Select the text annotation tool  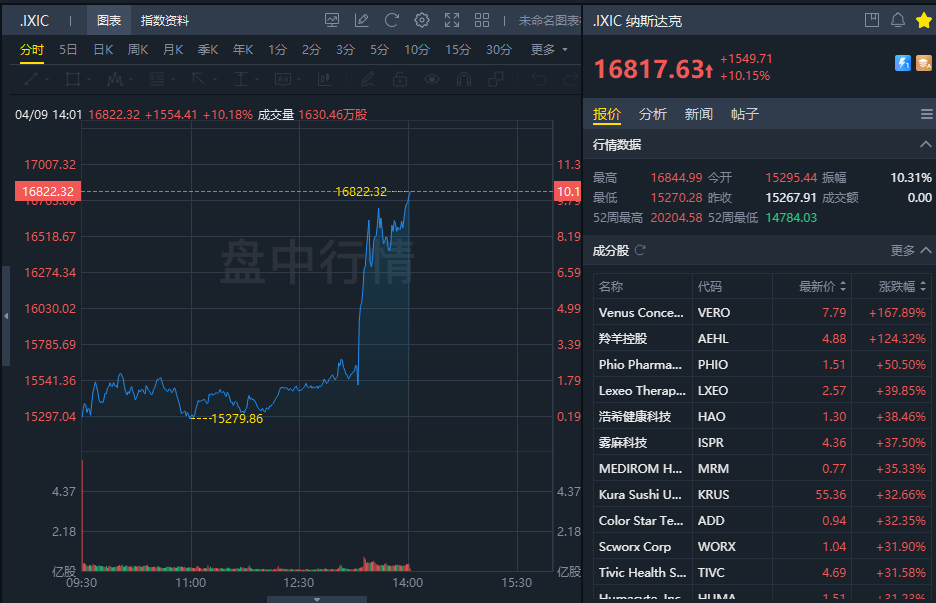(282, 79)
